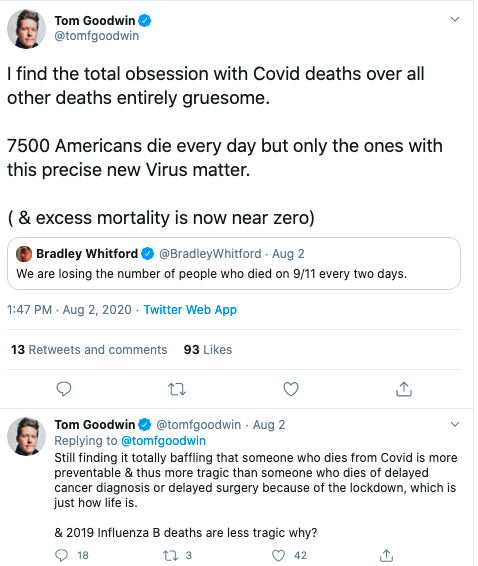Open Tom Goodwin's avatar on reply tweet
Image resolution: width=478 pixels, height=566 pixels.
tap(26, 436)
